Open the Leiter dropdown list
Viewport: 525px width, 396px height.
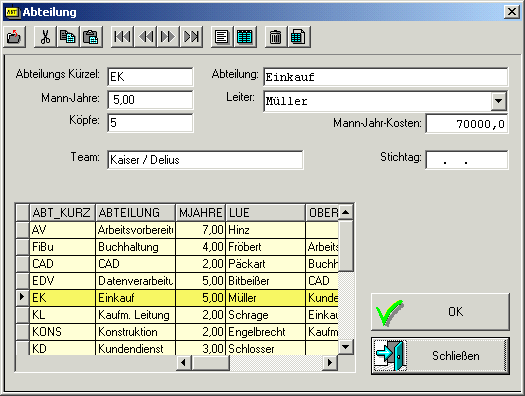(x=499, y=101)
